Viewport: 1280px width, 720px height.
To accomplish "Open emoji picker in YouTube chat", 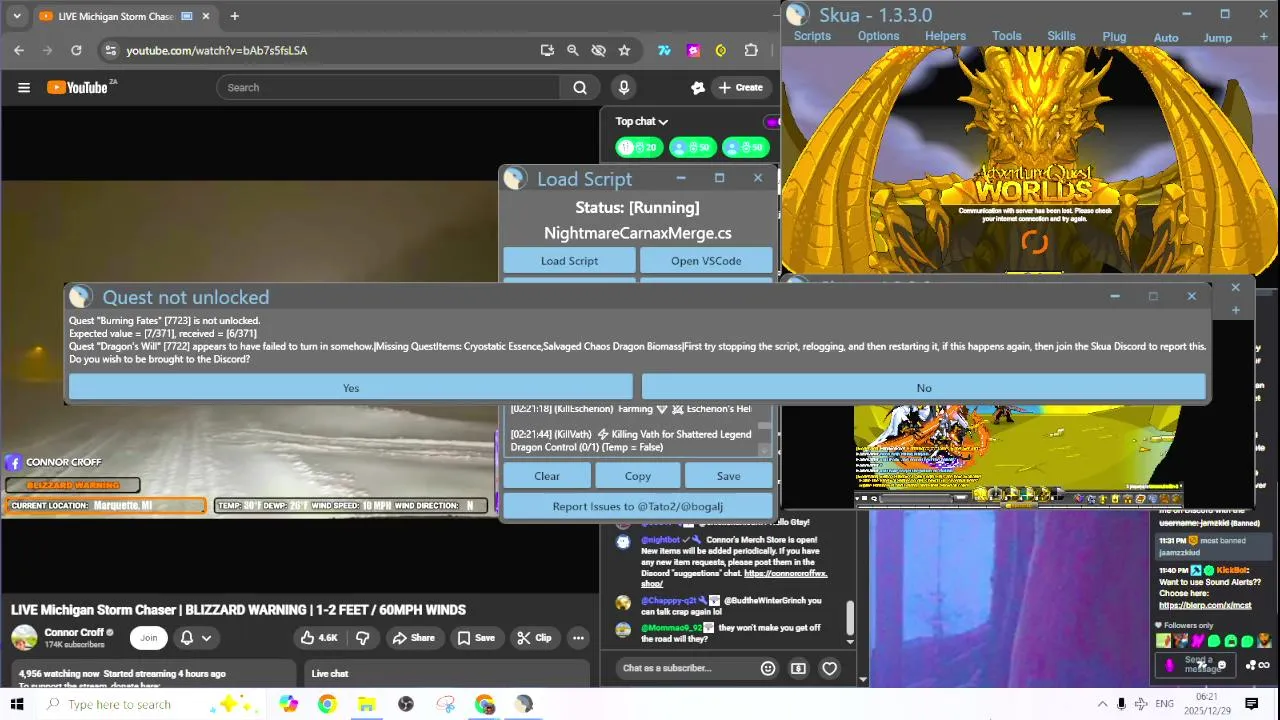I will tap(768, 668).
